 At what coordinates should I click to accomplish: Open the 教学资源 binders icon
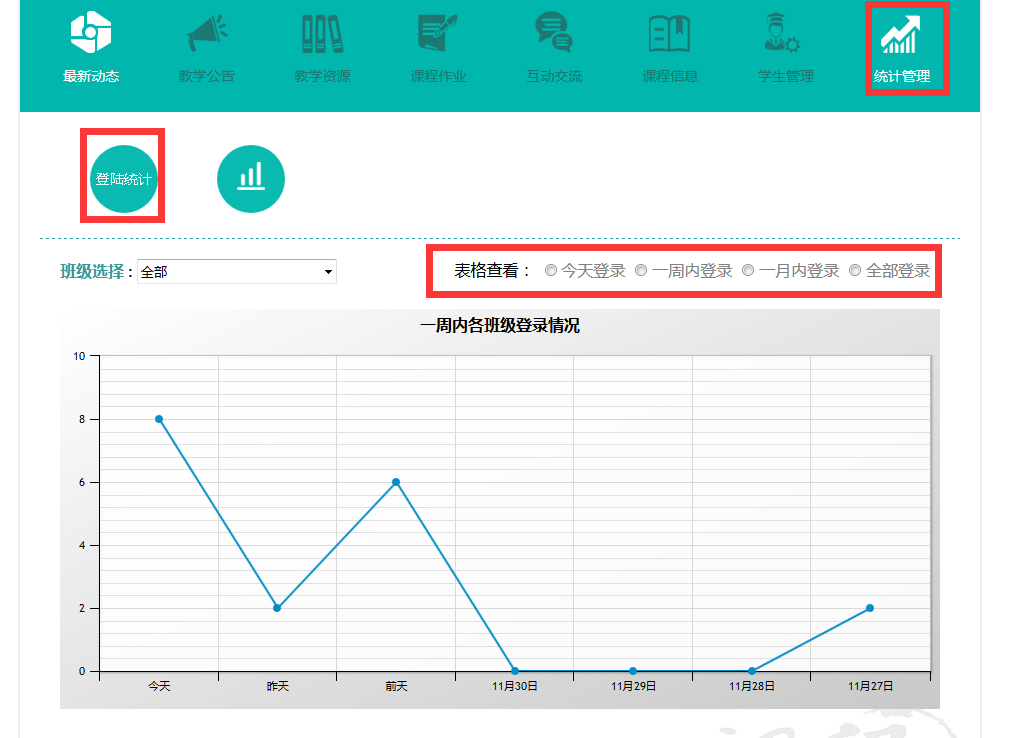point(322,33)
